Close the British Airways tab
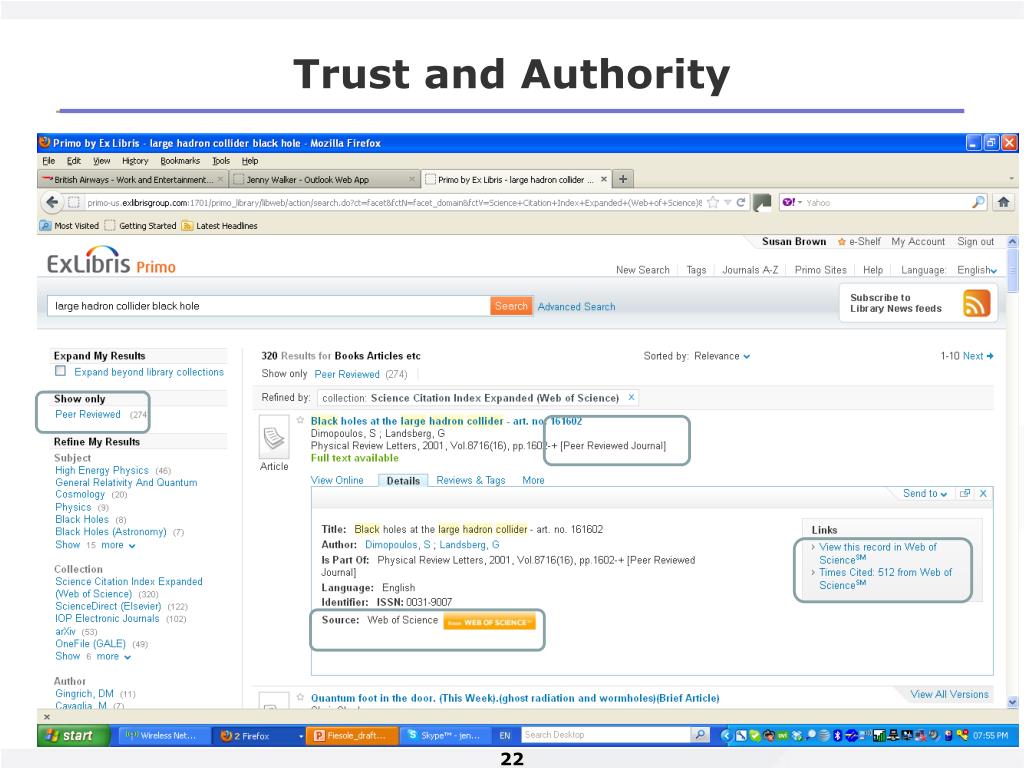The image size is (1024, 768). pos(220,179)
